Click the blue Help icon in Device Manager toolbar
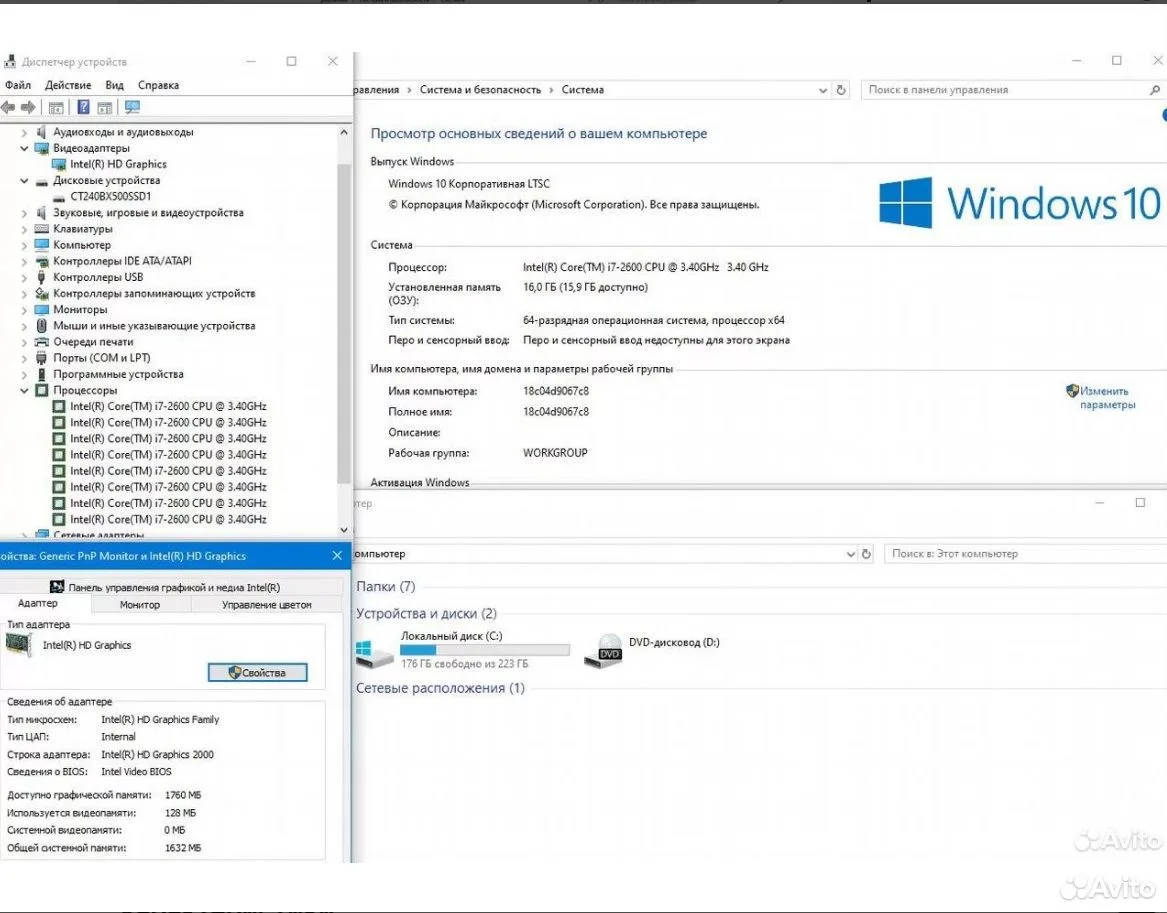1167x913 pixels. [x=83, y=107]
